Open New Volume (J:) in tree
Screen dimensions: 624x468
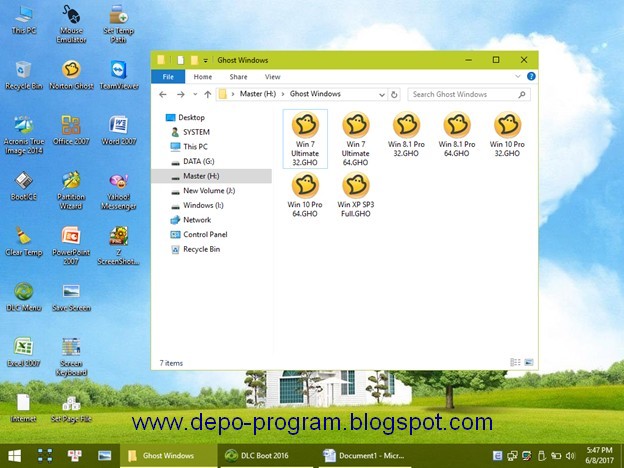pos(203,191)
